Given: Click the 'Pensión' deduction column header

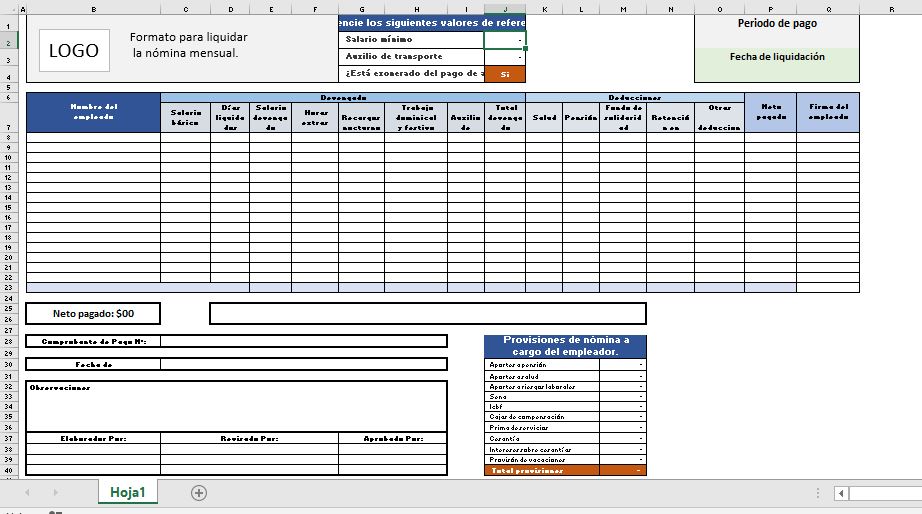Looking at the screenshot, I should pos(581,118).
